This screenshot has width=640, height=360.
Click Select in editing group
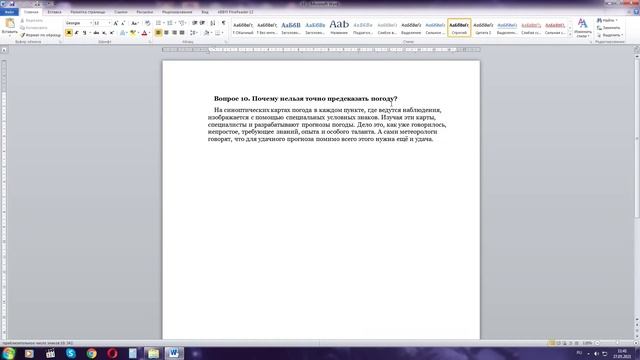click(609, 35)
